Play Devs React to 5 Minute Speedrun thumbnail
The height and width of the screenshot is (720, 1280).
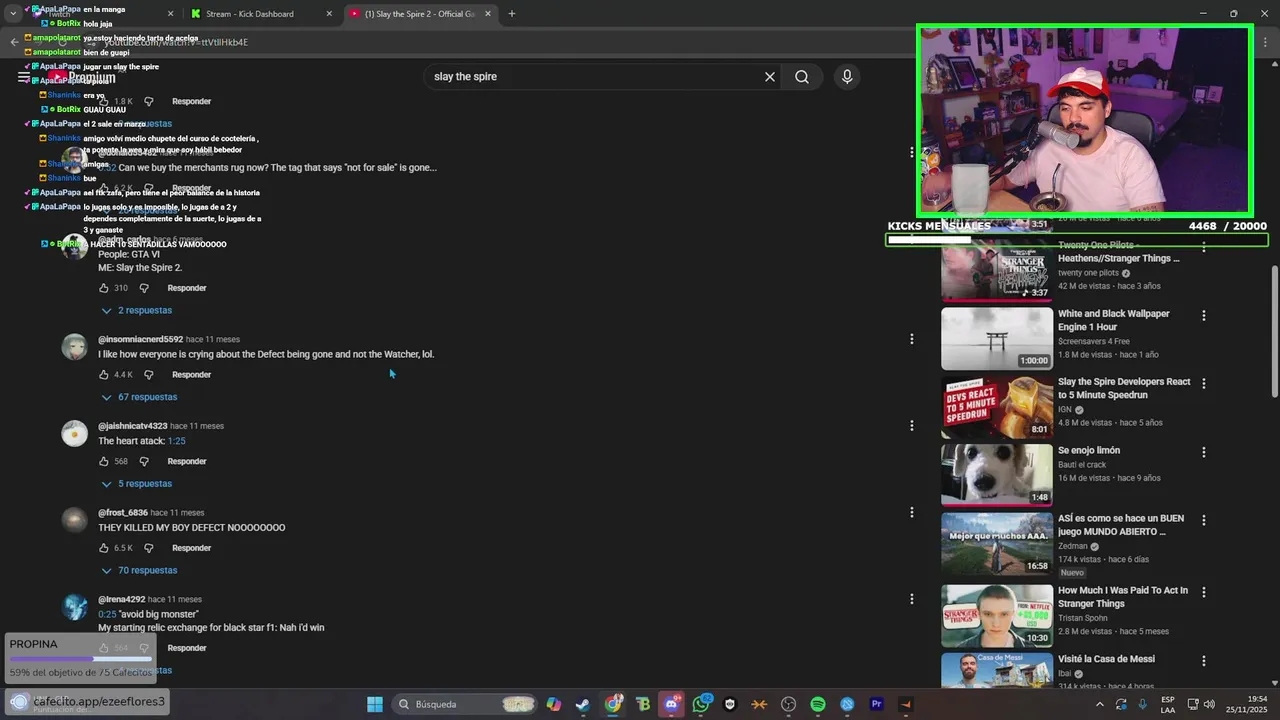[x=997, y=407]
